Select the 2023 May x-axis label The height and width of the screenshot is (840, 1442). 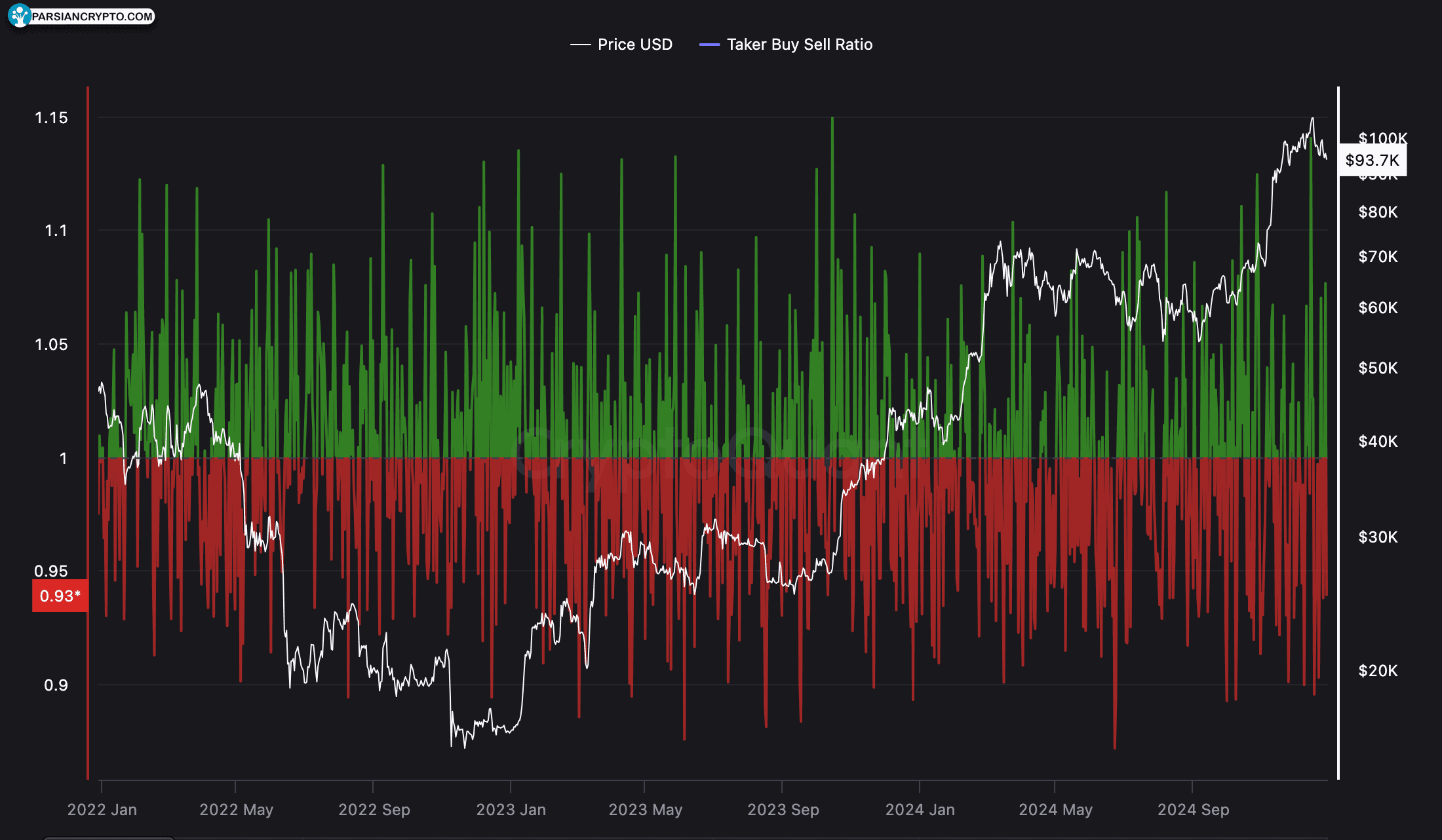[646, 810]
